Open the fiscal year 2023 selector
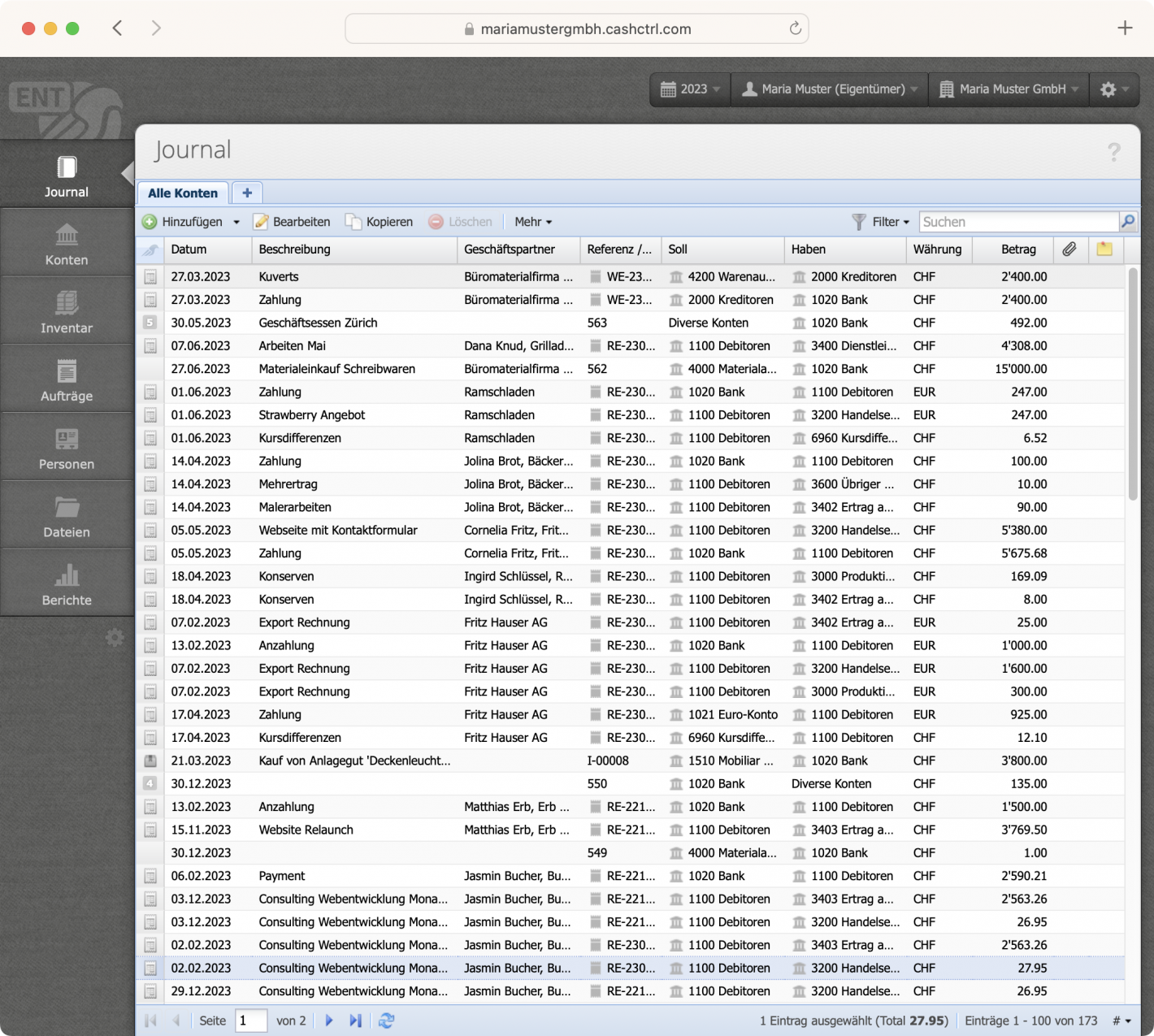 tap(689, 89)
